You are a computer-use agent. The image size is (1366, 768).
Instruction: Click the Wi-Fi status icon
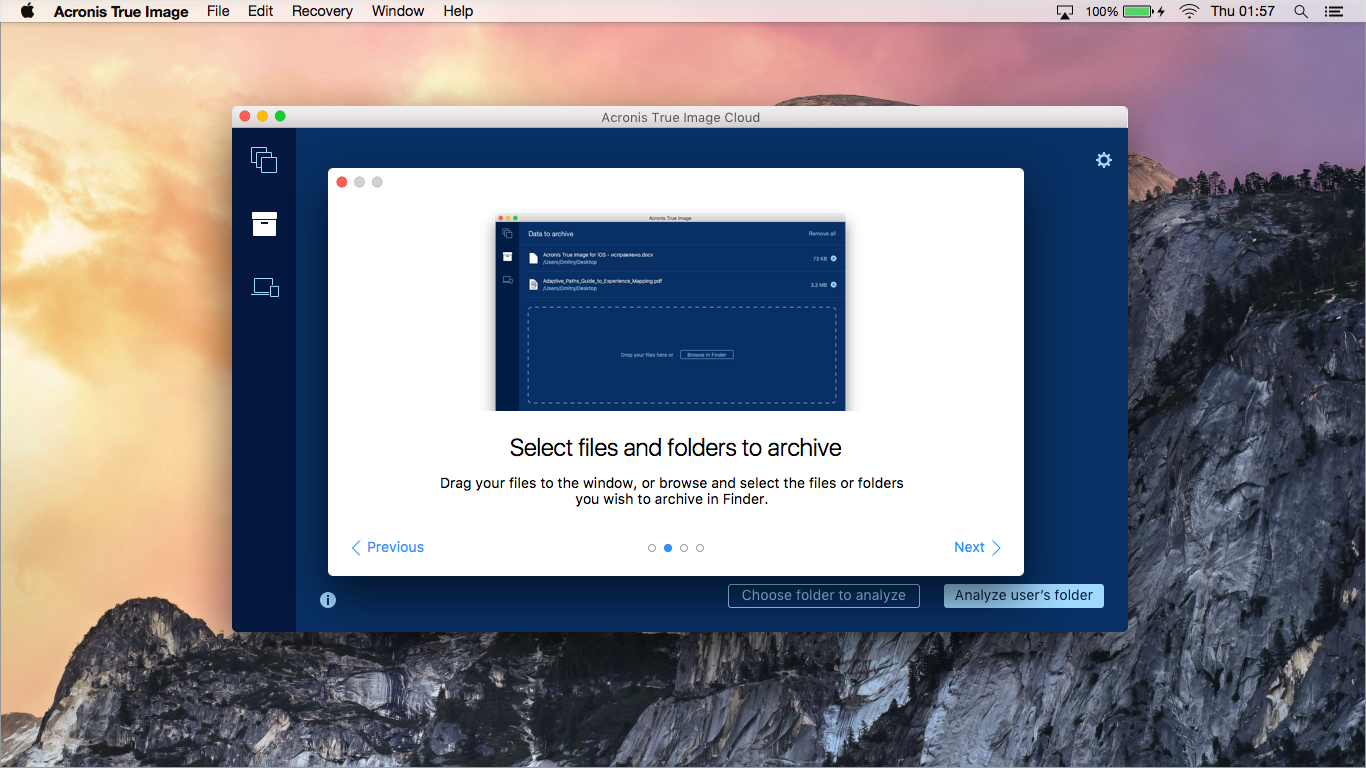click(x=1189, y=11)
